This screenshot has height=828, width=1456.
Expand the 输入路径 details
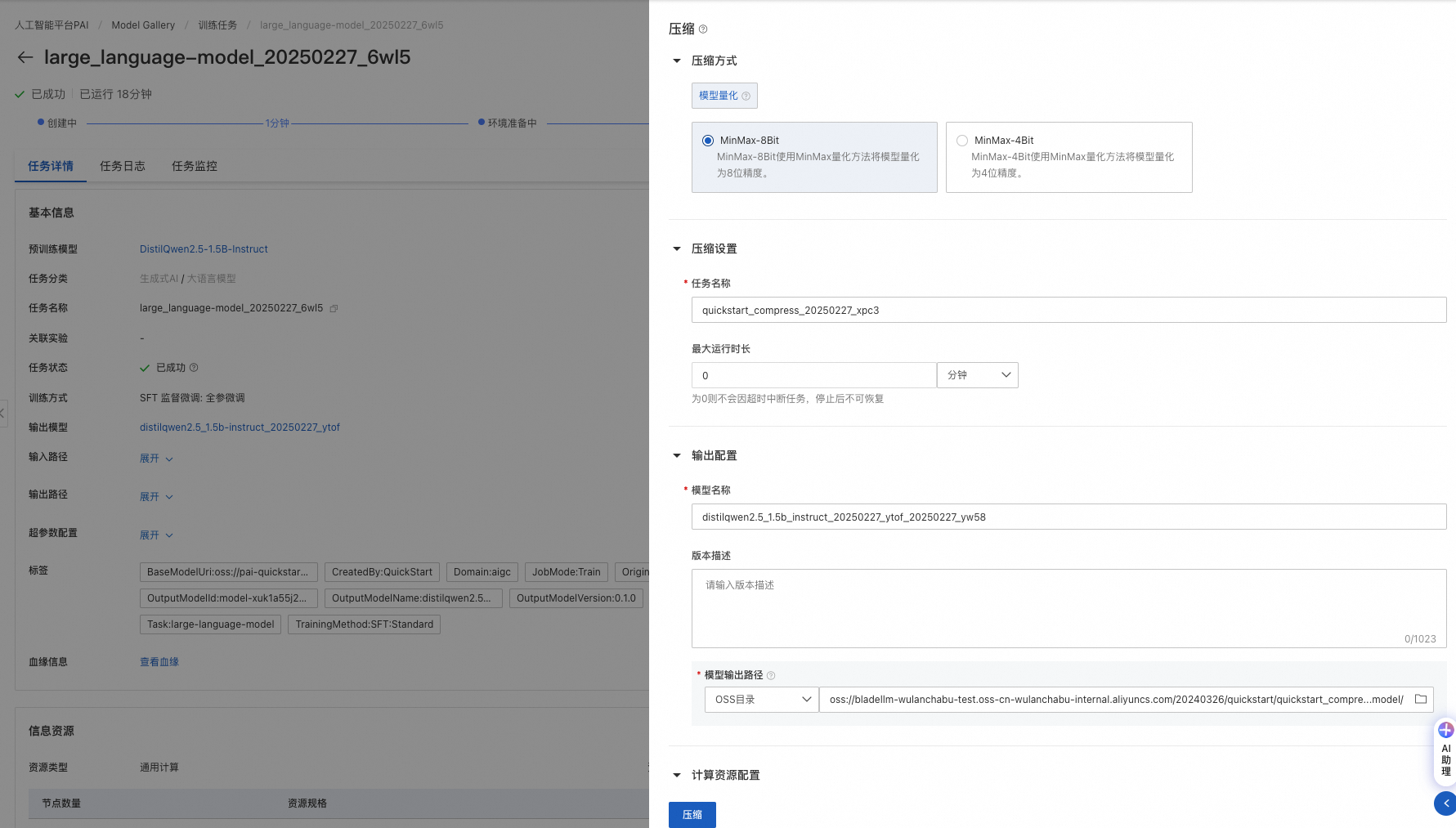[156, 459]
